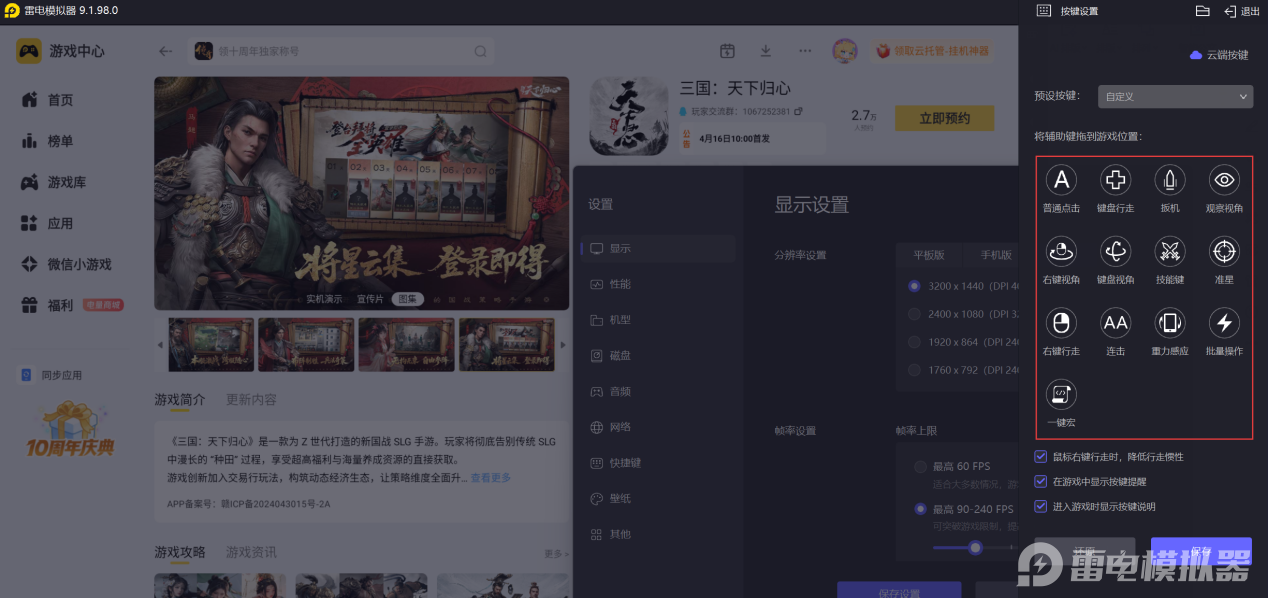Screen dimensions: 1268x598
Task: Select the 右键行走 mouse key icon
Action: (1061, 322)
